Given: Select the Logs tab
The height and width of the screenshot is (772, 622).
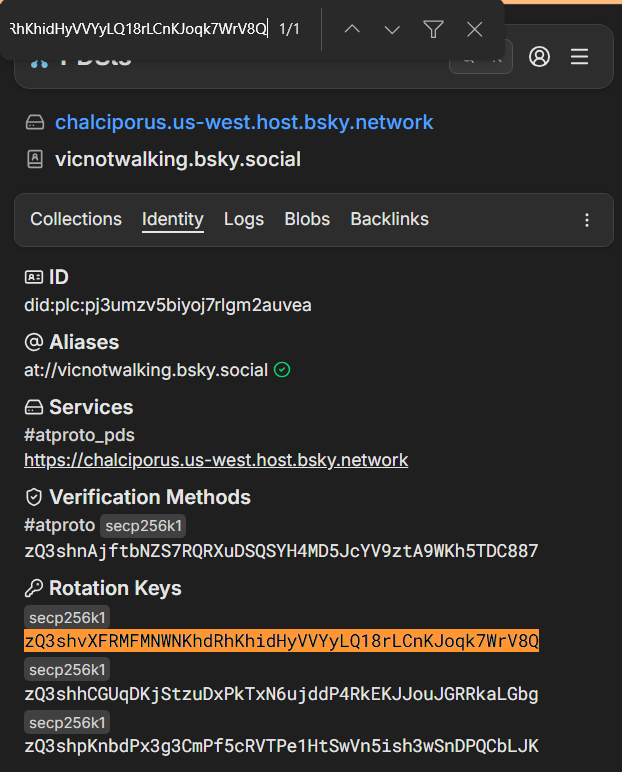Looking at the screenshot, I should [244, 219].
